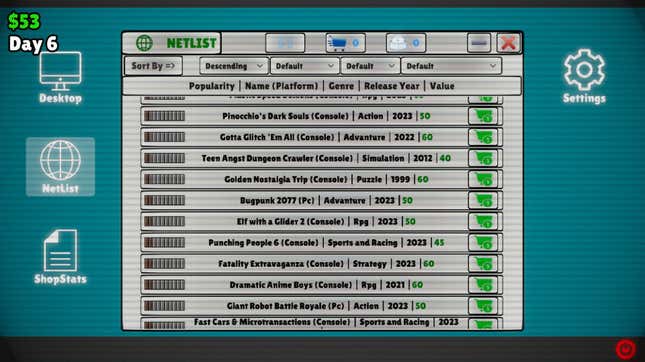645x362 pixels.
Task: Add Golden Nostalgia Trip to cart
Action: [x=483, y=179]
